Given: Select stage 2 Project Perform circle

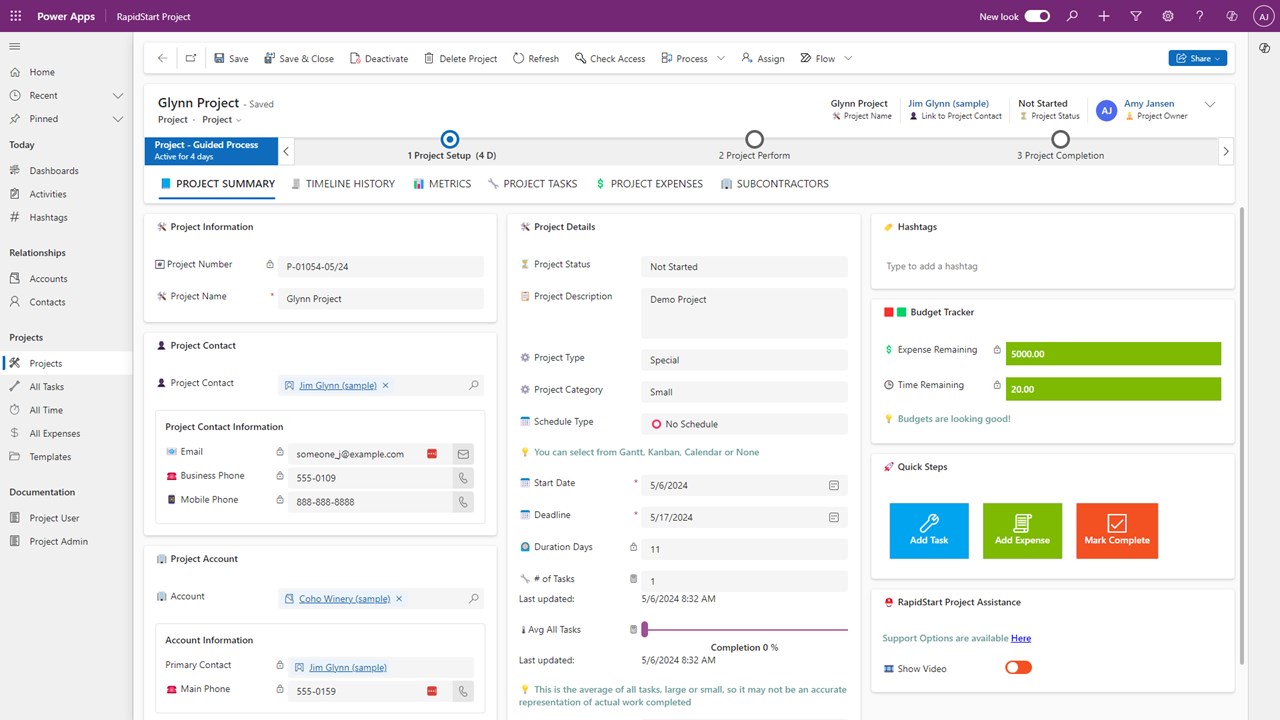Looking at the screenshot, I should 754,139.
